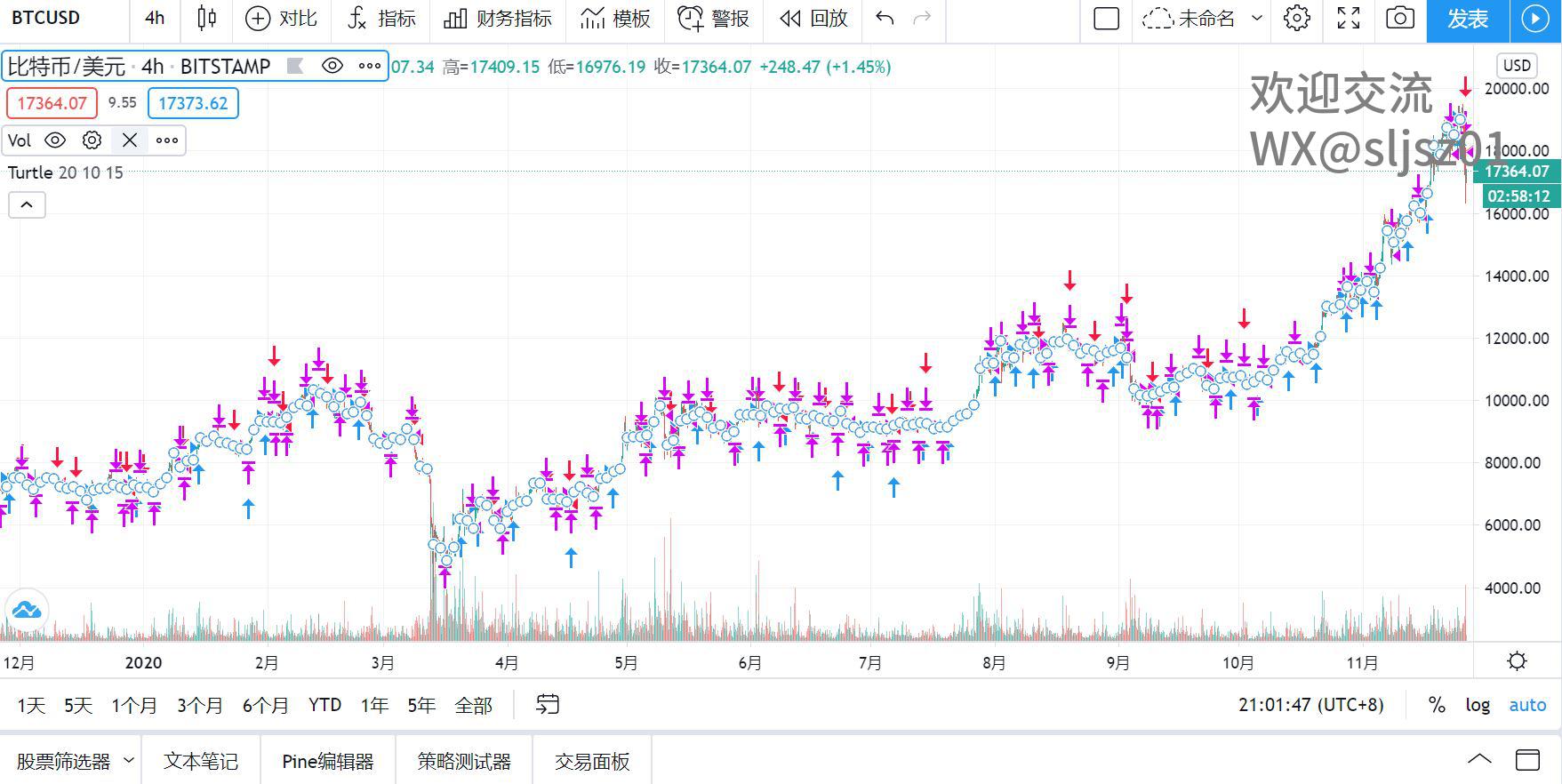
Task: Select the 3个月 time range
Action: click(199, 705)
